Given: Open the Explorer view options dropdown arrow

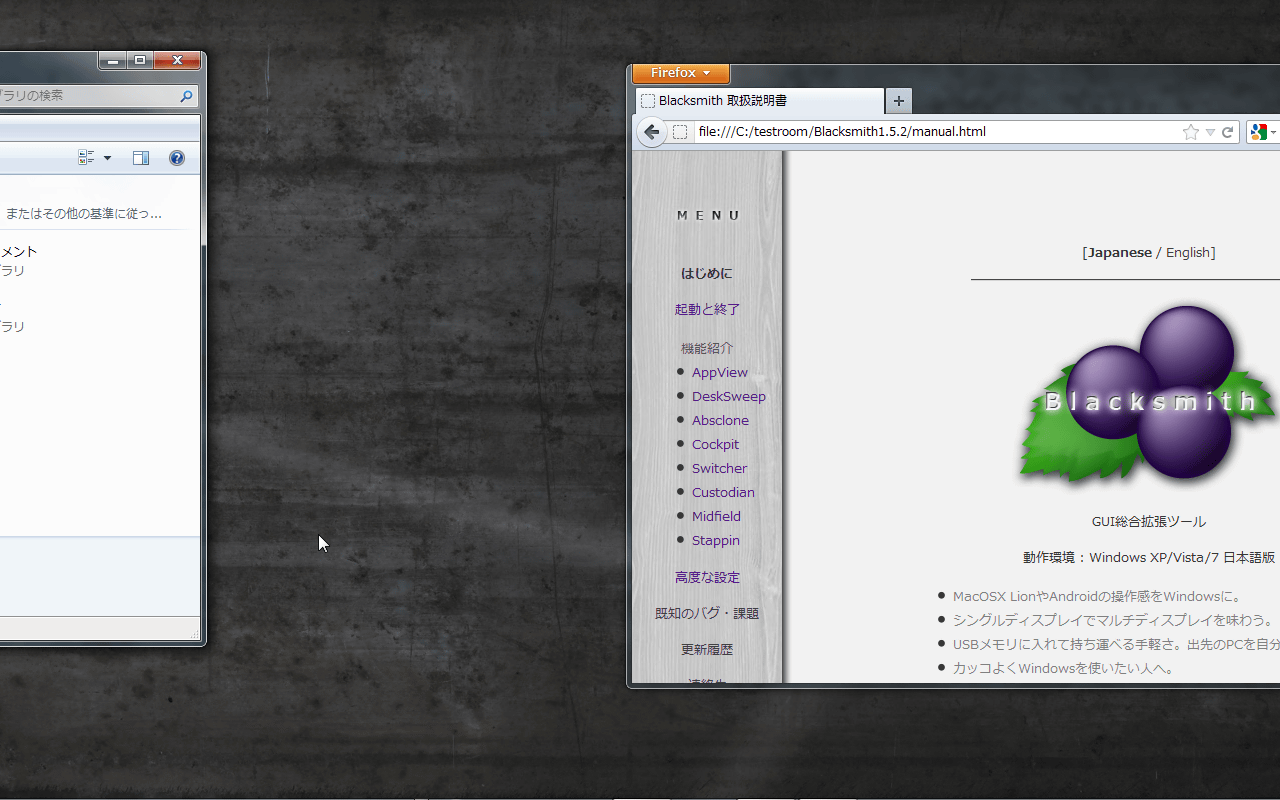Looking at the screenshot, I should click(107, 158).
